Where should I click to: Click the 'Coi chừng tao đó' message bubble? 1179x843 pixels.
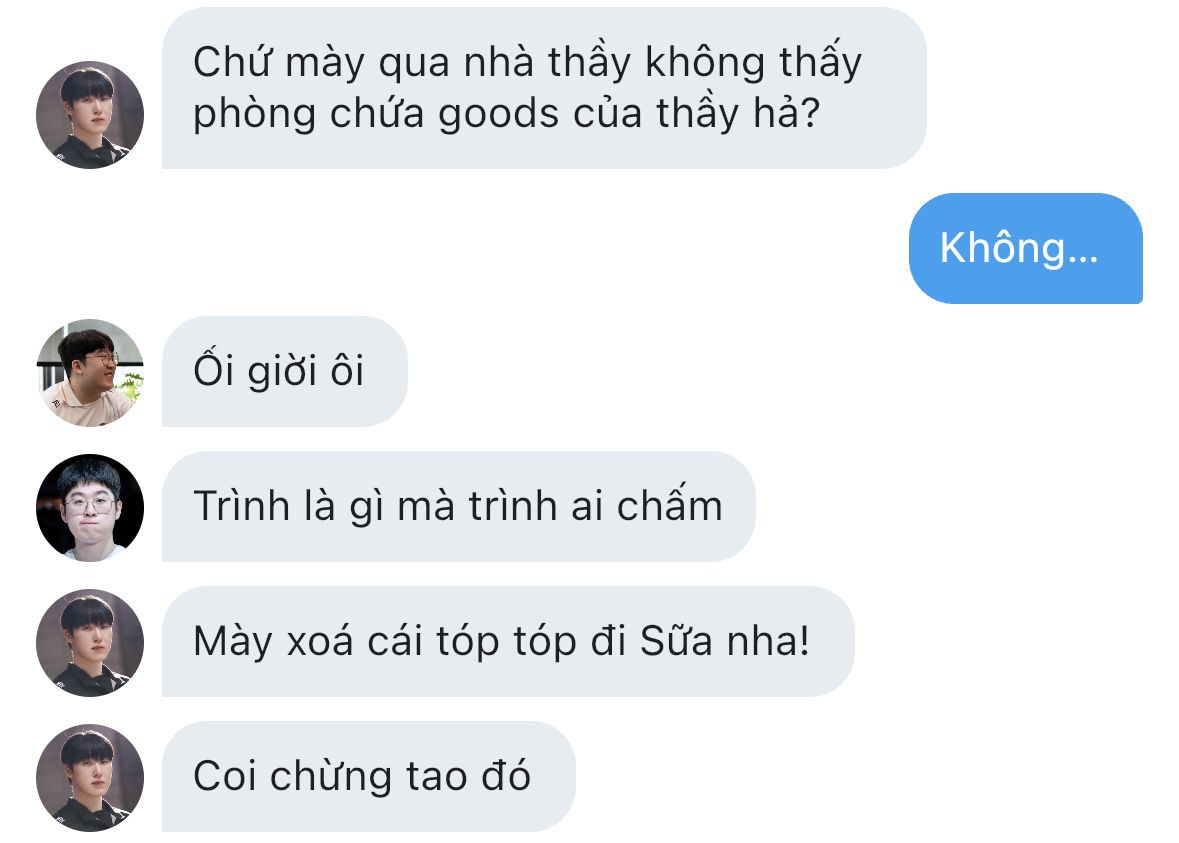coord(368,777)
